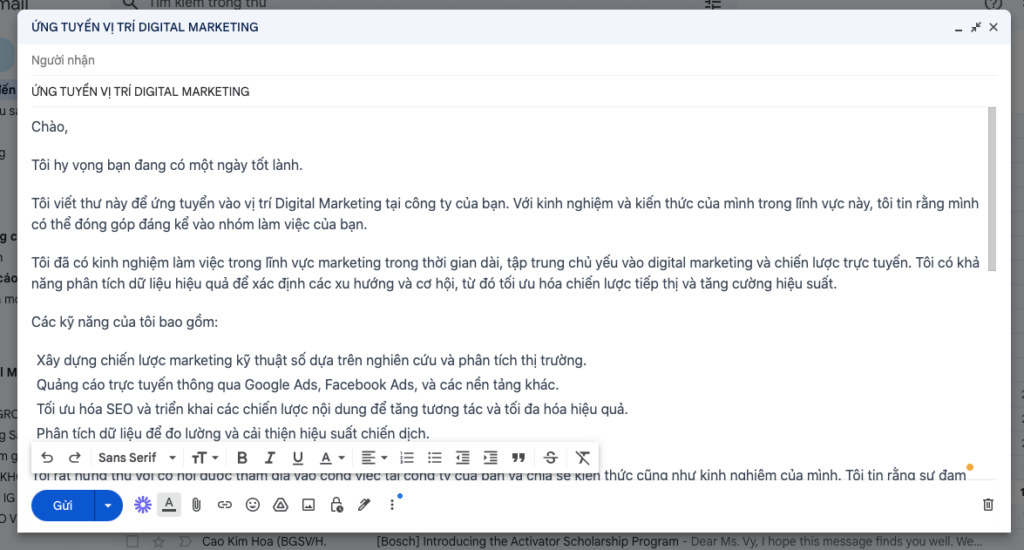
Task: Toggle italic formatting
Action: point(270,458)
